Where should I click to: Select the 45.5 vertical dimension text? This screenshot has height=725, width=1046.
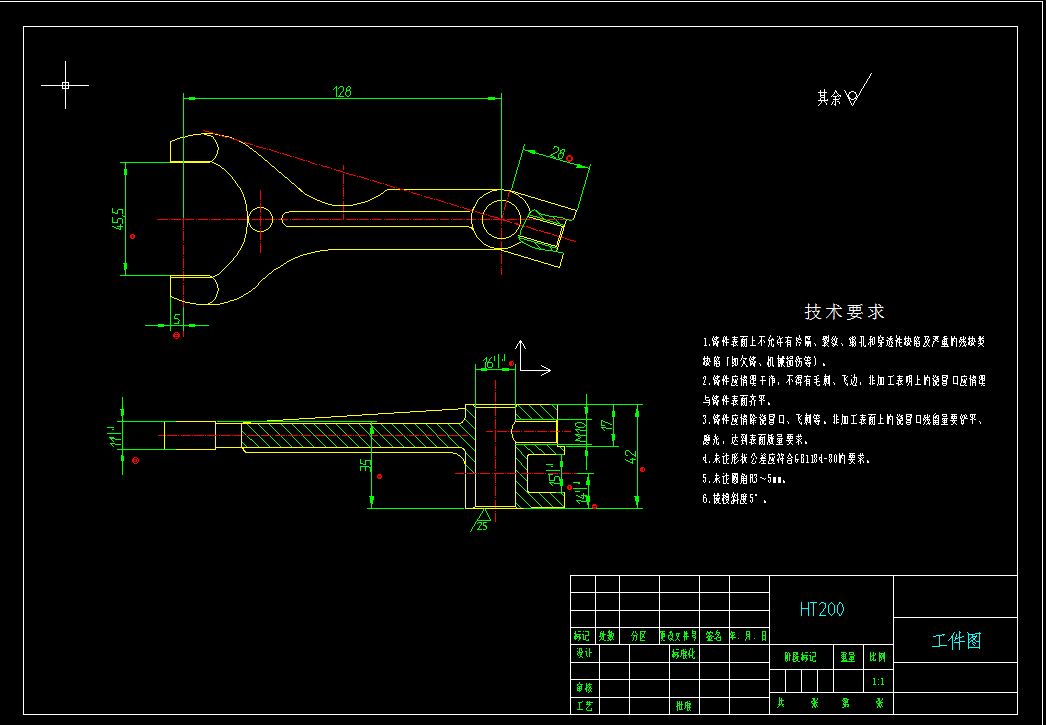[117, 219]
